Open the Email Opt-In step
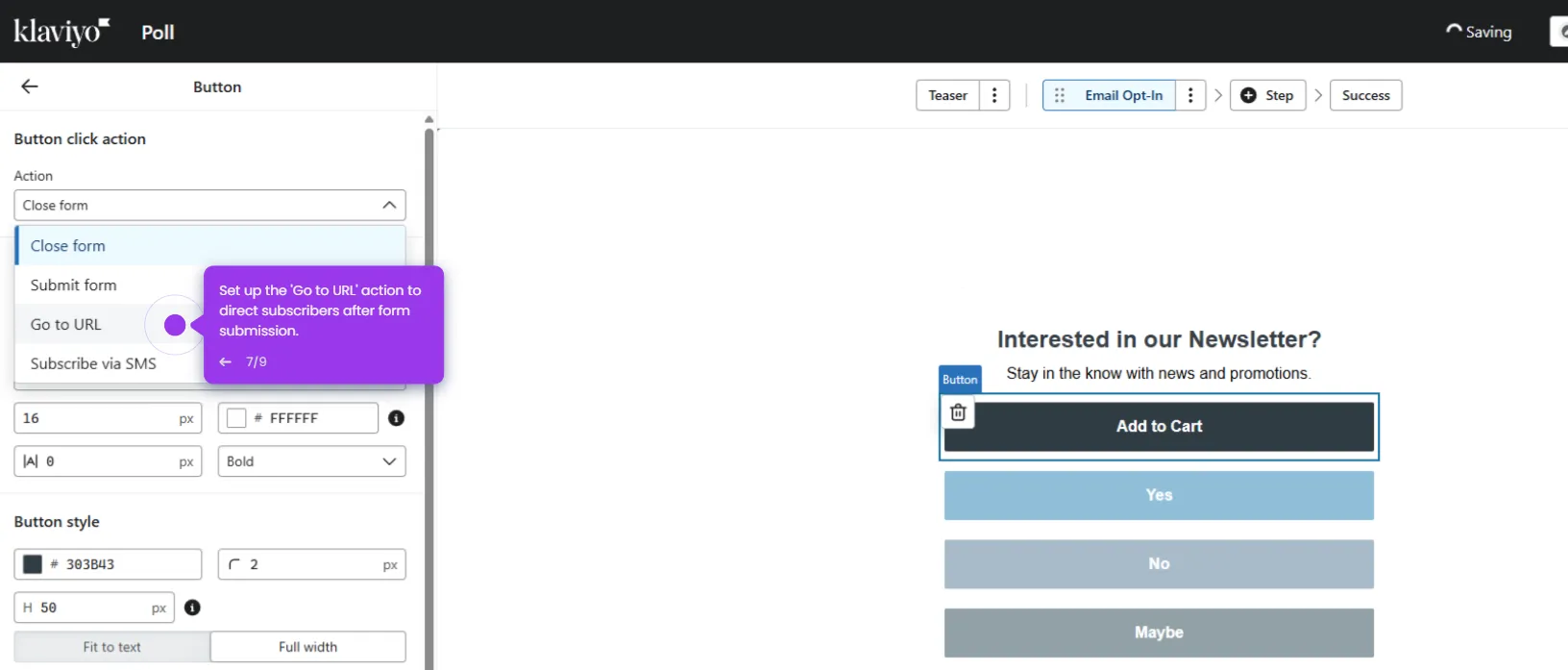This screenshot has height=670, width=1568. coord(1123,95)
